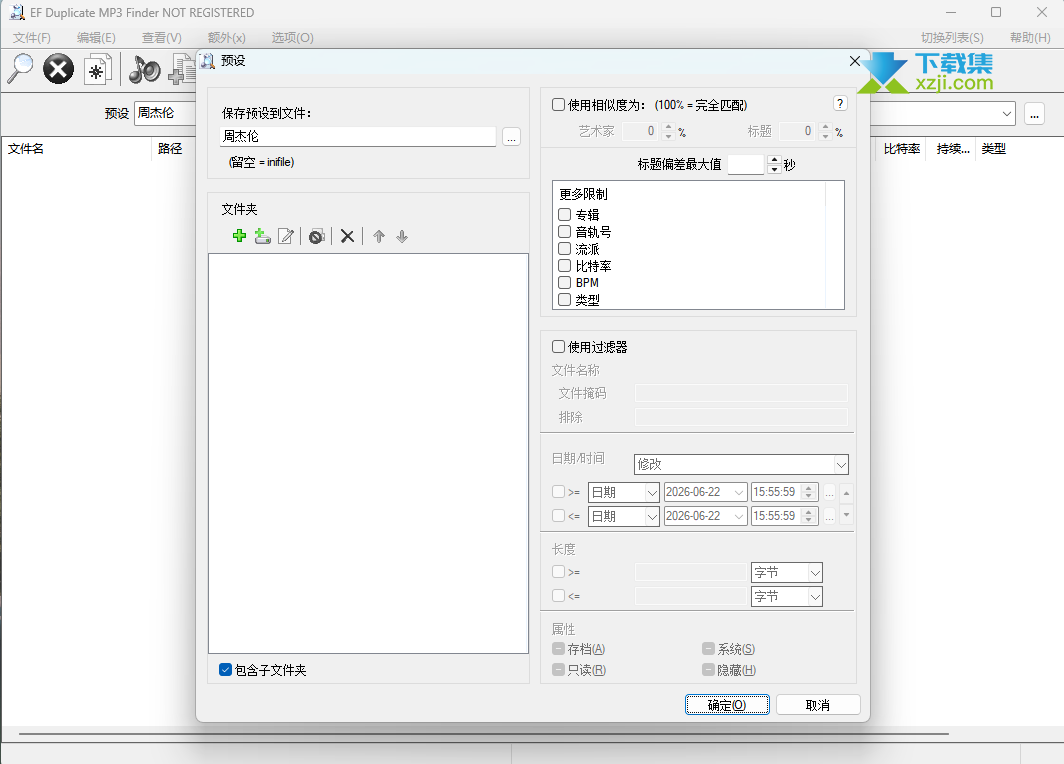Click the 标题偏差最大值 seconds input field
The height and width of the screenshot is (764, 1064).
coord(747,164)
